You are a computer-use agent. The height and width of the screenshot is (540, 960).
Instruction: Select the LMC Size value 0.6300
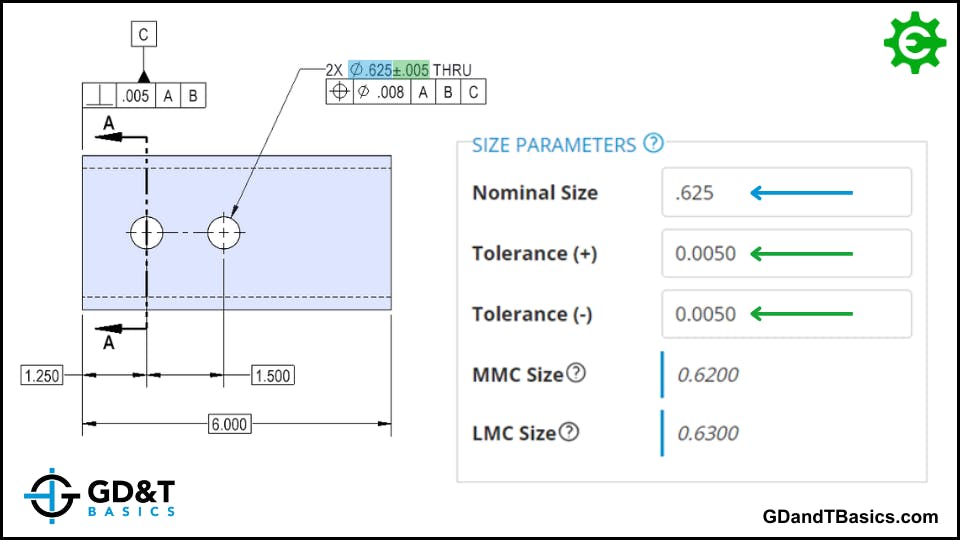(x=708, y=434)
